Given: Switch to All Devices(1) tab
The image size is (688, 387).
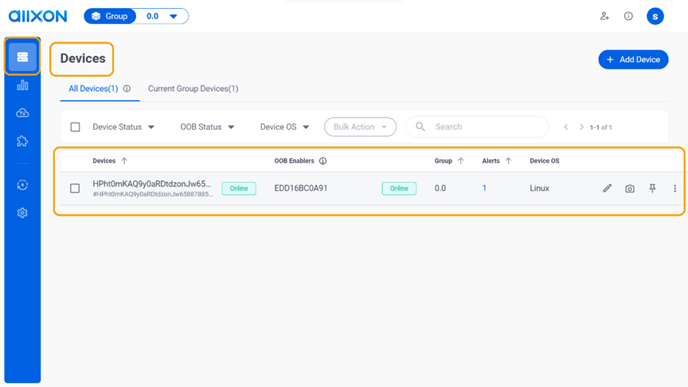Looking at the screenshot, I should pyautogui.click(x=93, y=89).
